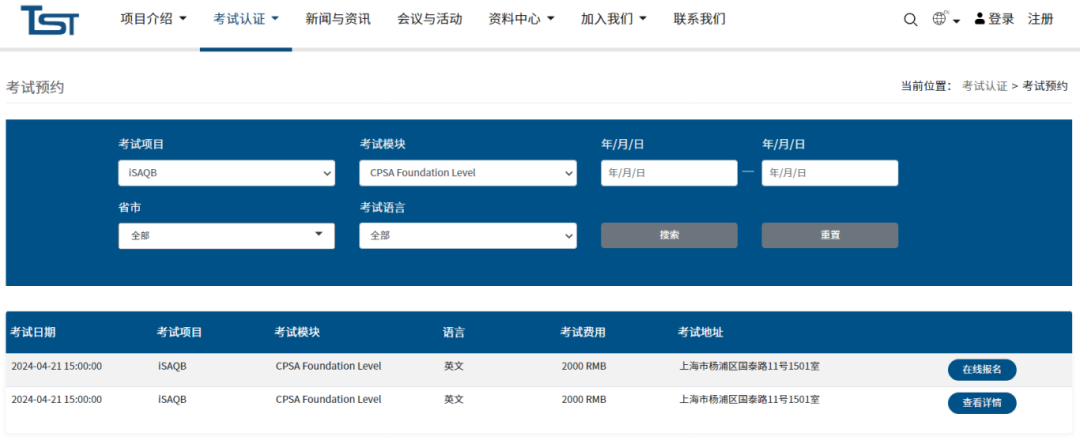Click the 考试日期 column header

point(33,332)
